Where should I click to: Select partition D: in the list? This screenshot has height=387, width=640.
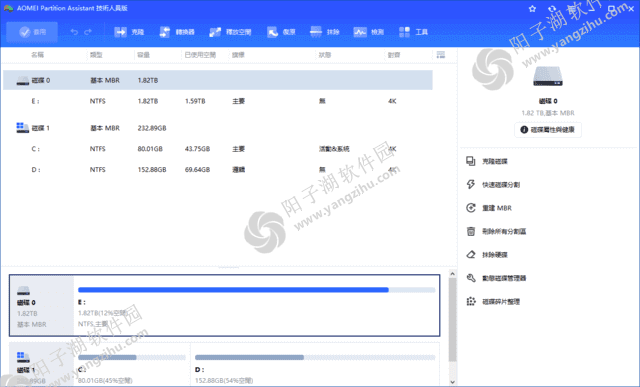pyautogui.click(x=218, y=169)
